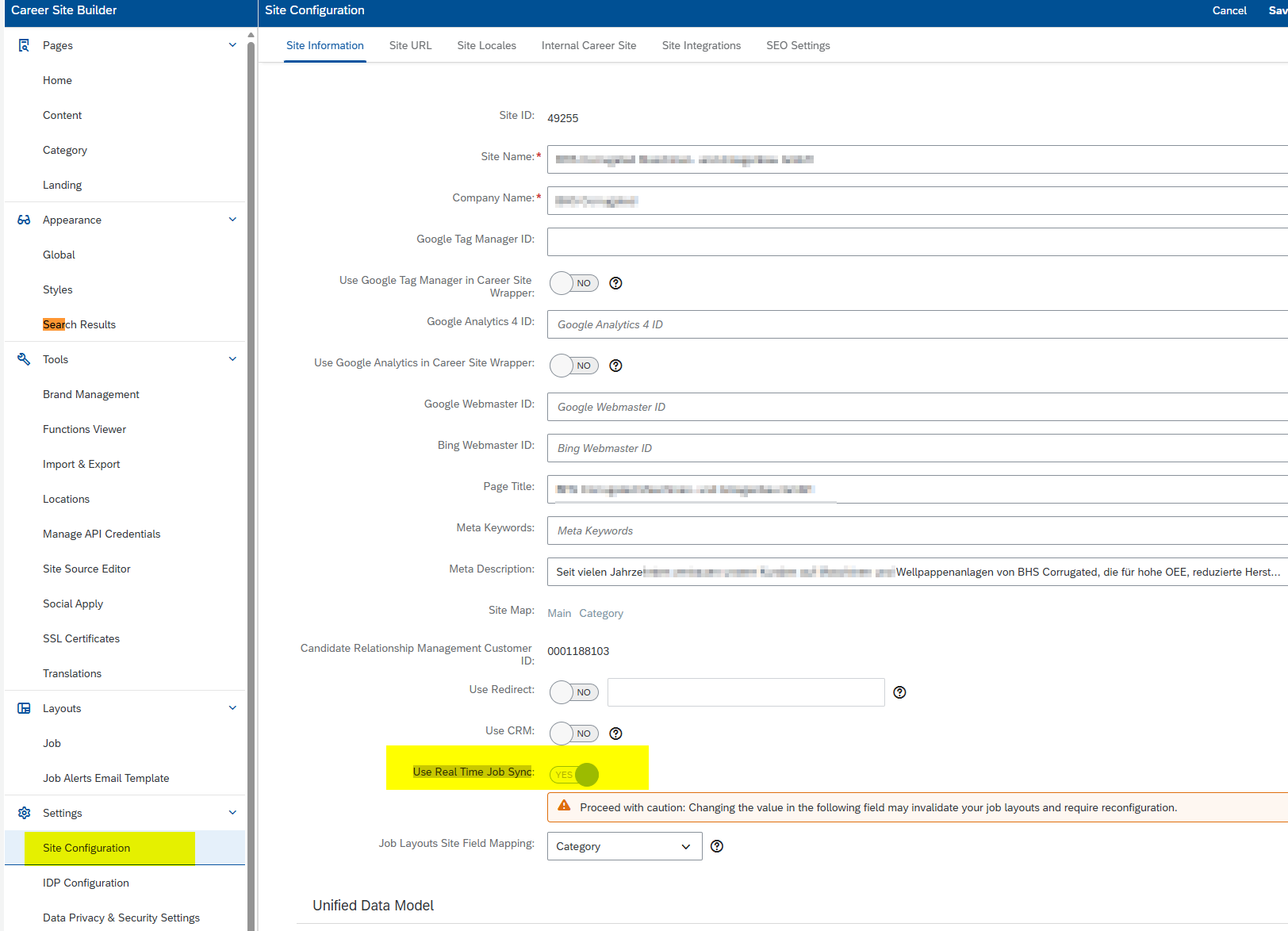The height and width of the screenshot is (931, 1288).
Task: Switch to the Site Locales tab
Action: 486,45
